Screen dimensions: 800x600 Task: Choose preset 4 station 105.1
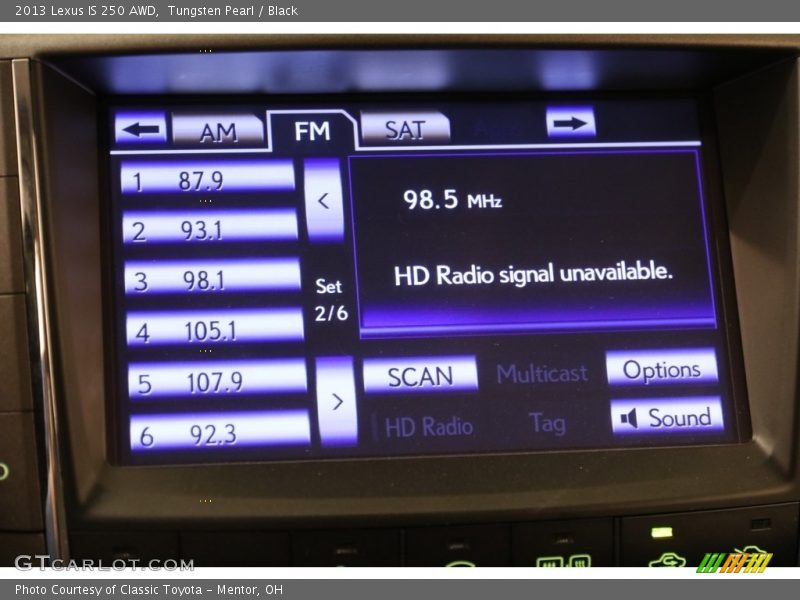(x=215, y=329)
